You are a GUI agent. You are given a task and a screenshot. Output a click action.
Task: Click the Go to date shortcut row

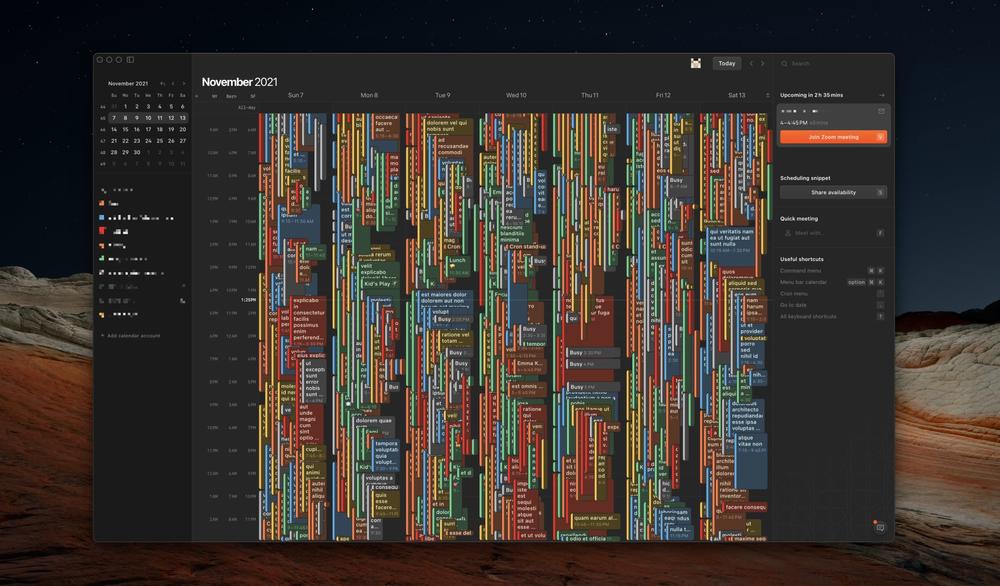click(x=832, y=305)
